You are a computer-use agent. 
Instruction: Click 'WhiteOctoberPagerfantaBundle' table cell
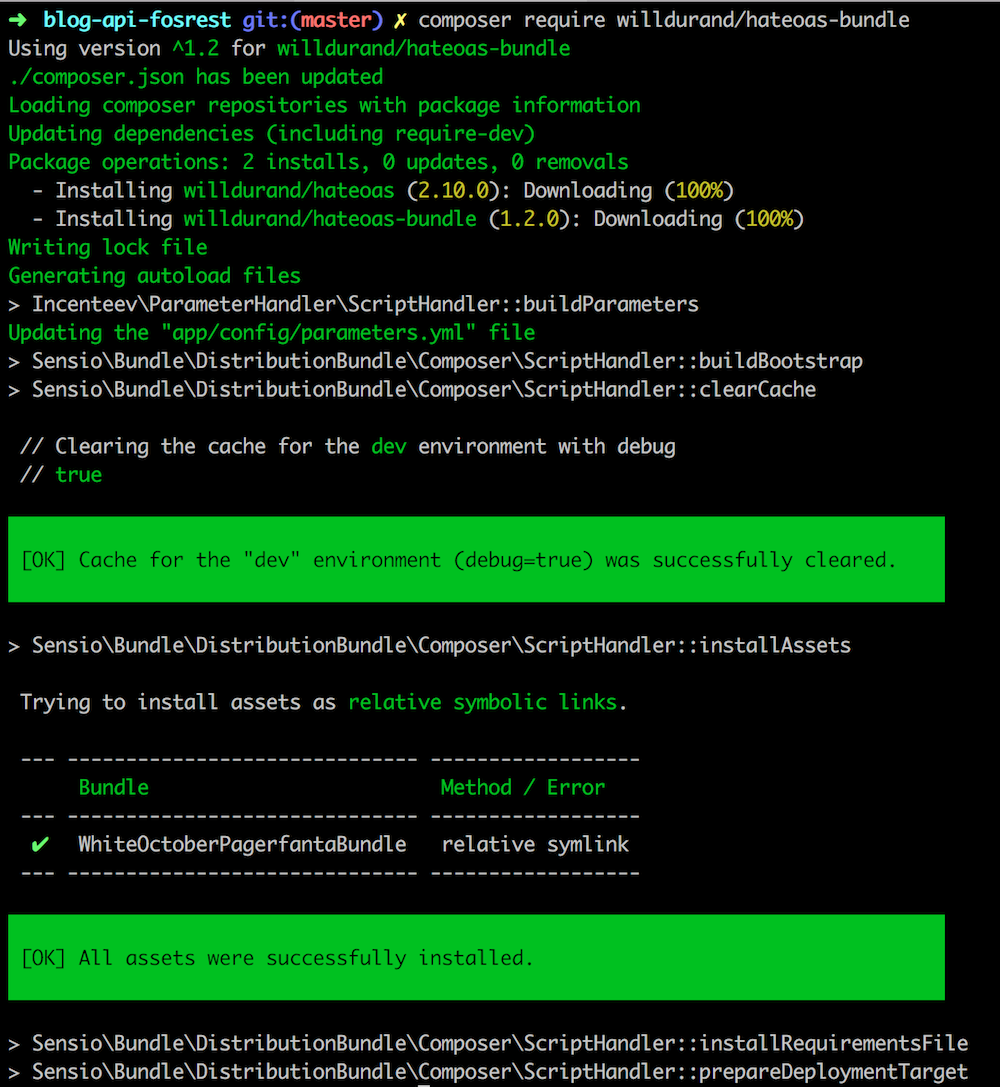coord(242,844)
